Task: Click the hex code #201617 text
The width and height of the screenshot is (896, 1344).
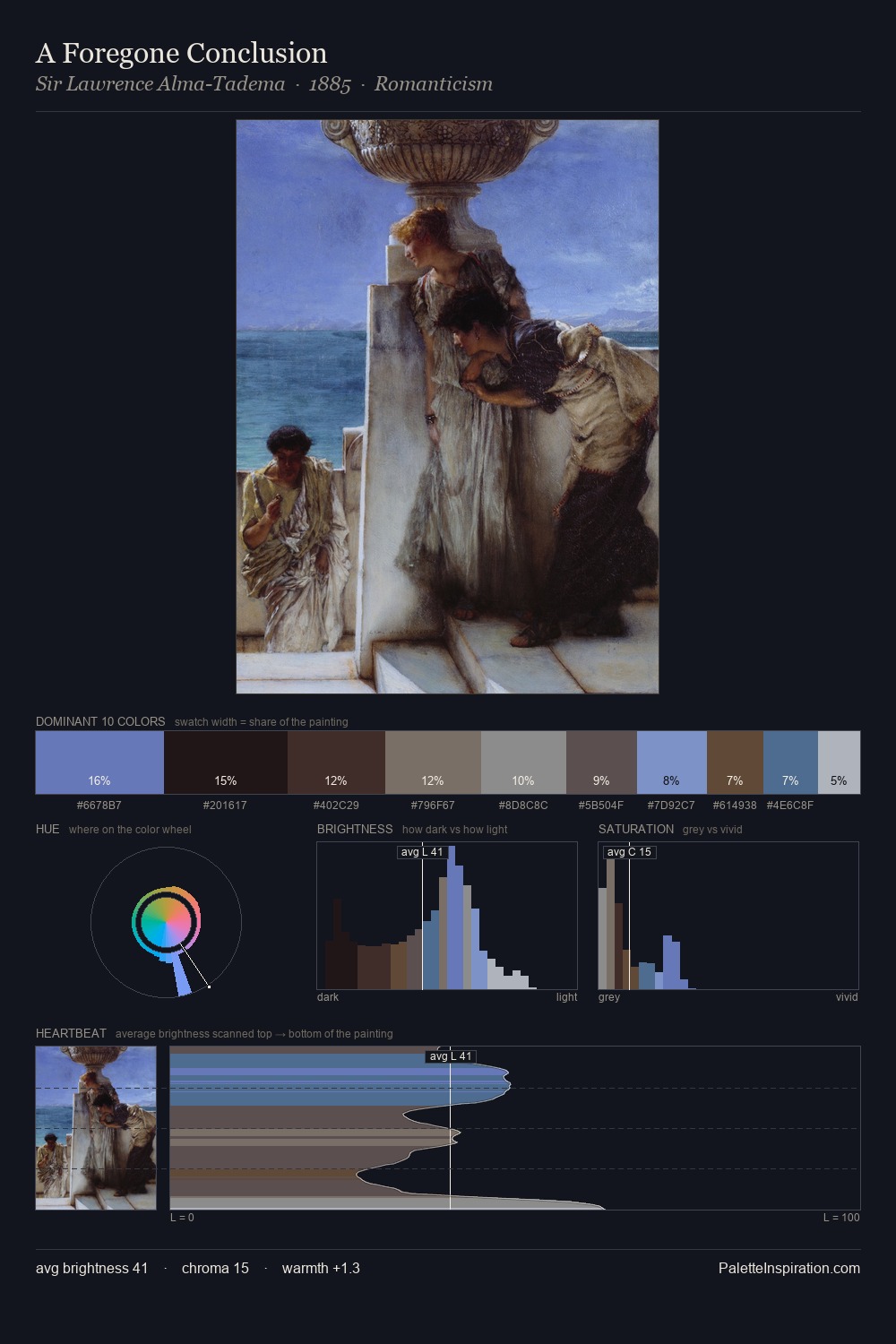Action: 225,806
